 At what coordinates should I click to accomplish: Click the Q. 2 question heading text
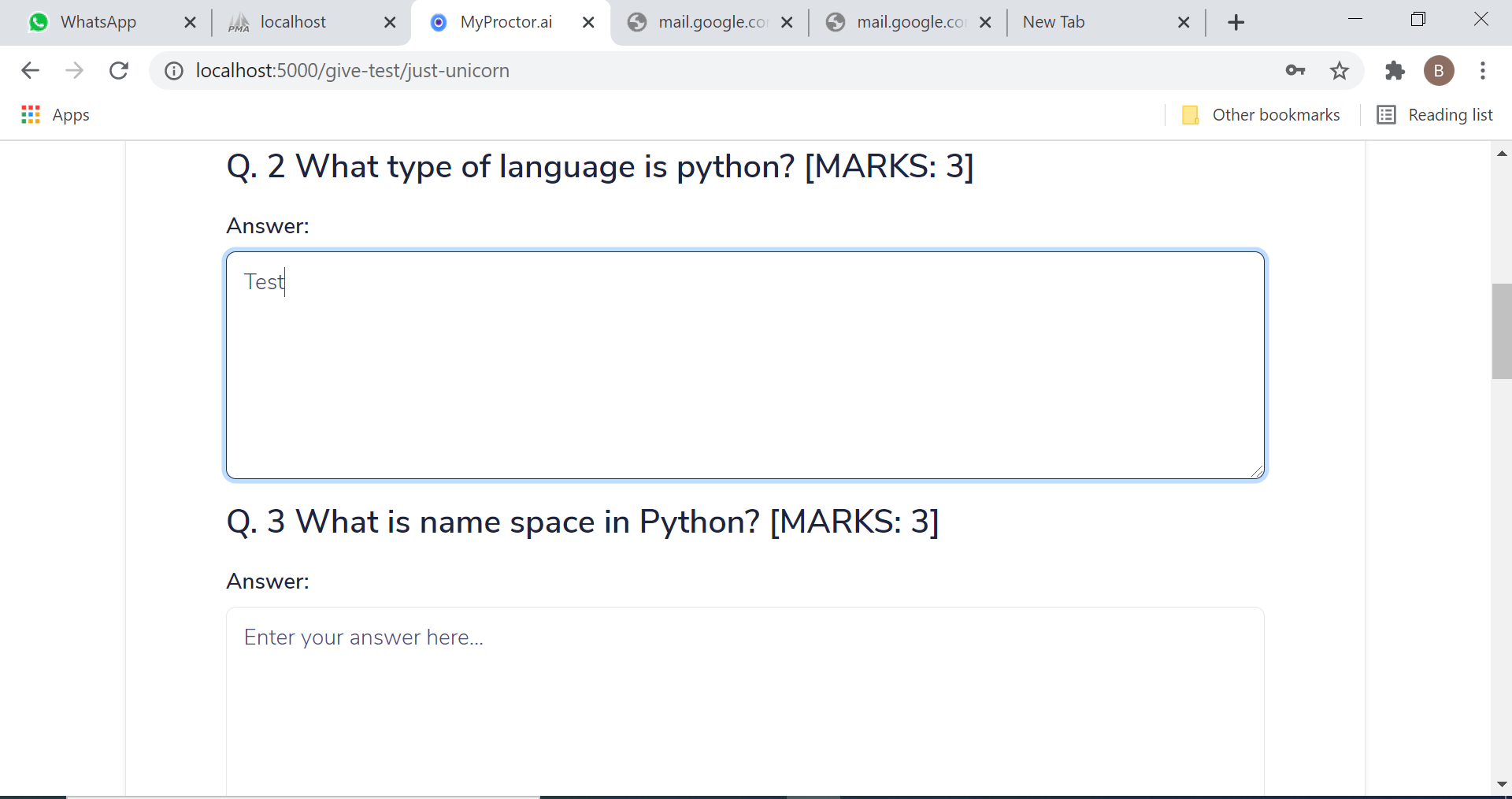(600, 166)
